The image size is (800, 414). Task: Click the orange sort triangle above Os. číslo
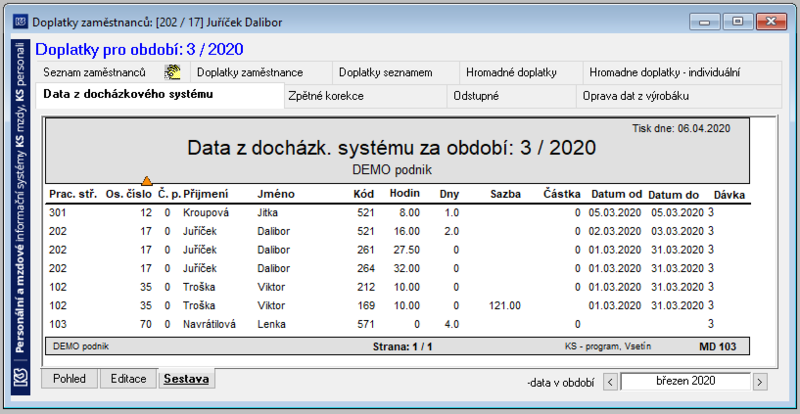tap(147, 180)
